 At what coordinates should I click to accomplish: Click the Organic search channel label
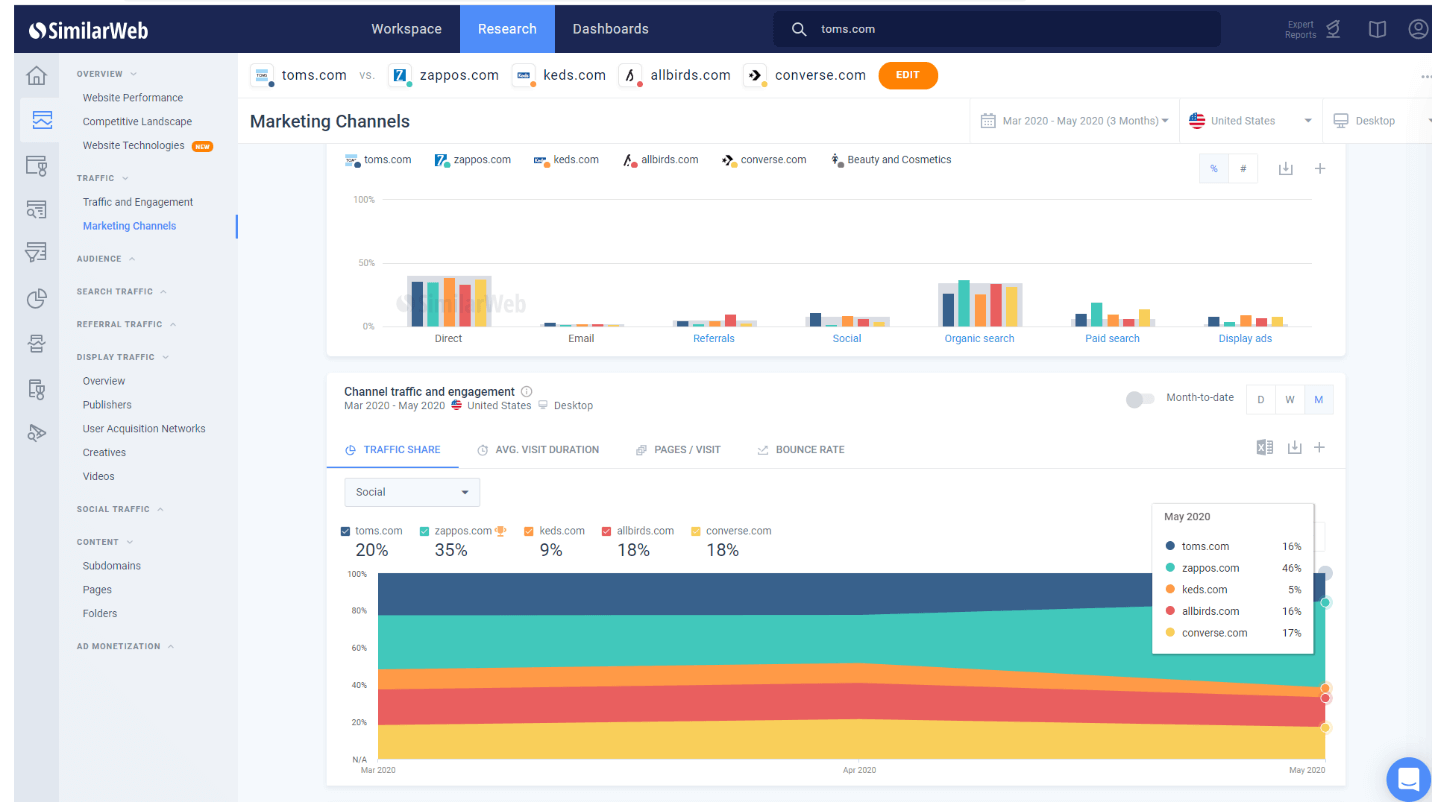(x=979, y=339)
